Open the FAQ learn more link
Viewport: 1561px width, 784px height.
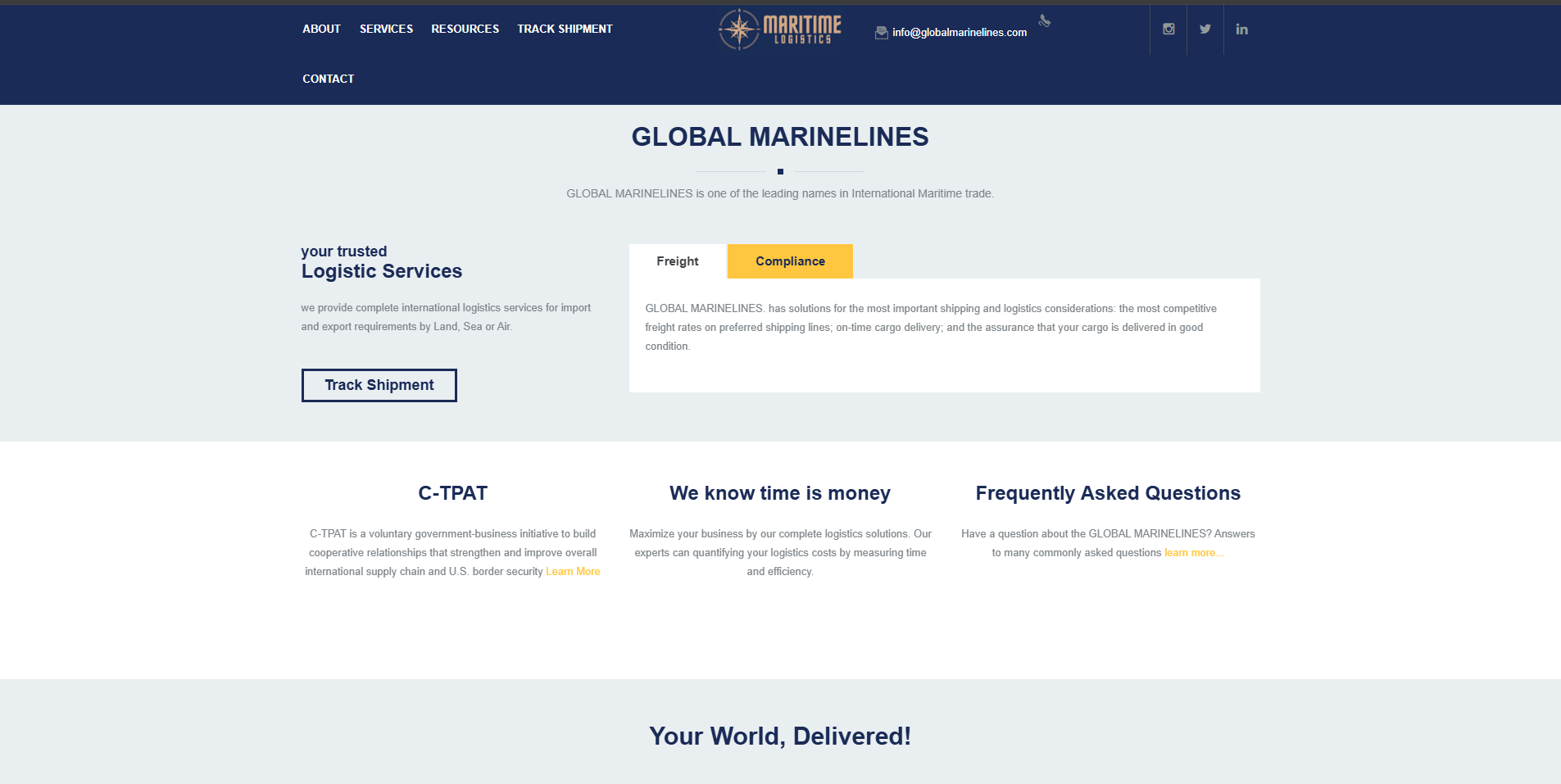pos(1193,553)
